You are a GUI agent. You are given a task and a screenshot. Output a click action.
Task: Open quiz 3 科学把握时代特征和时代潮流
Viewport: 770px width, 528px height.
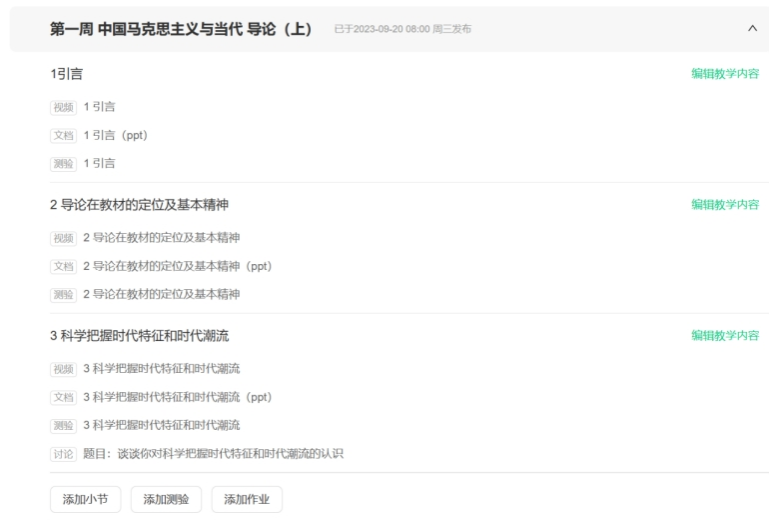point(161,425)
